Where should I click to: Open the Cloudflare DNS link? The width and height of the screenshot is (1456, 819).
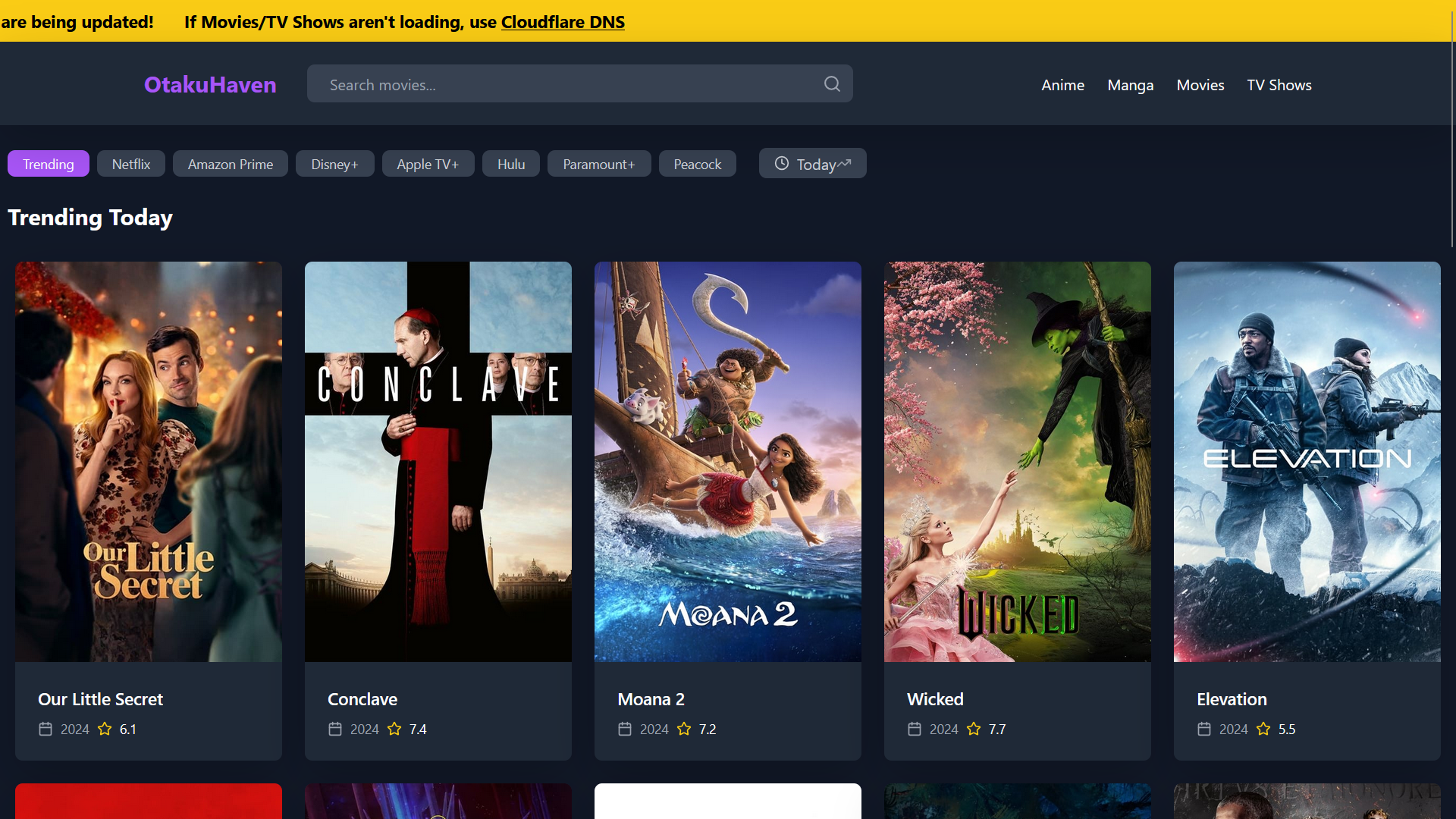(563, 22)
